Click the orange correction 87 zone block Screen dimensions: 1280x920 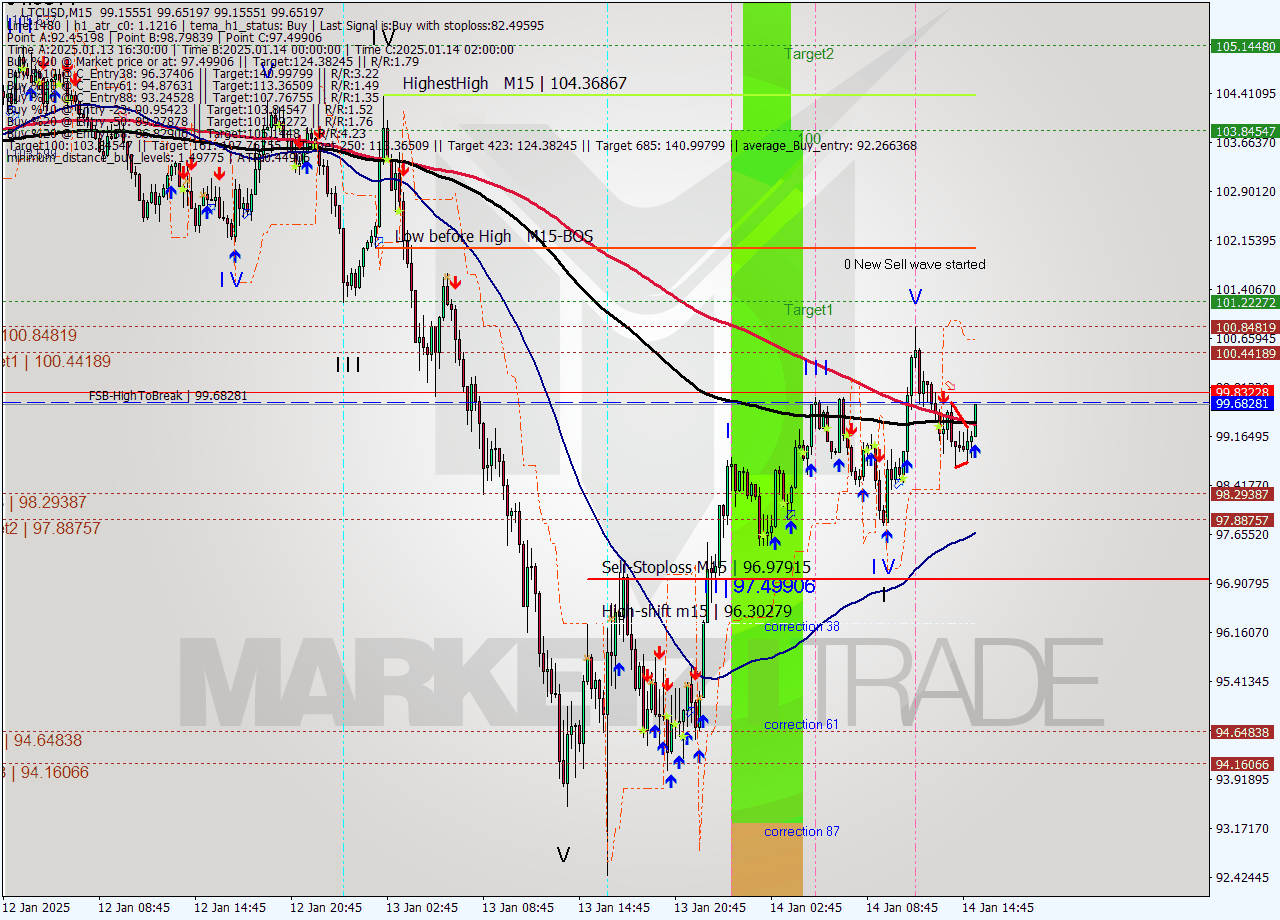[767, 859]
